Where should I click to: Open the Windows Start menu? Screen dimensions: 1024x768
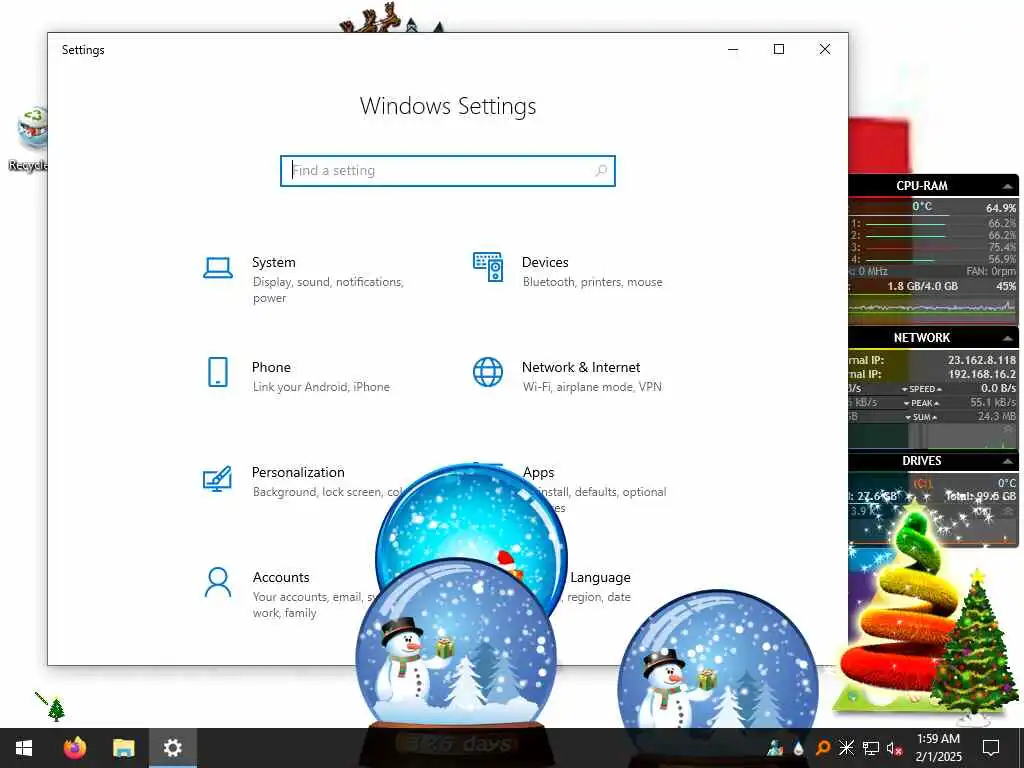[24, 748]
